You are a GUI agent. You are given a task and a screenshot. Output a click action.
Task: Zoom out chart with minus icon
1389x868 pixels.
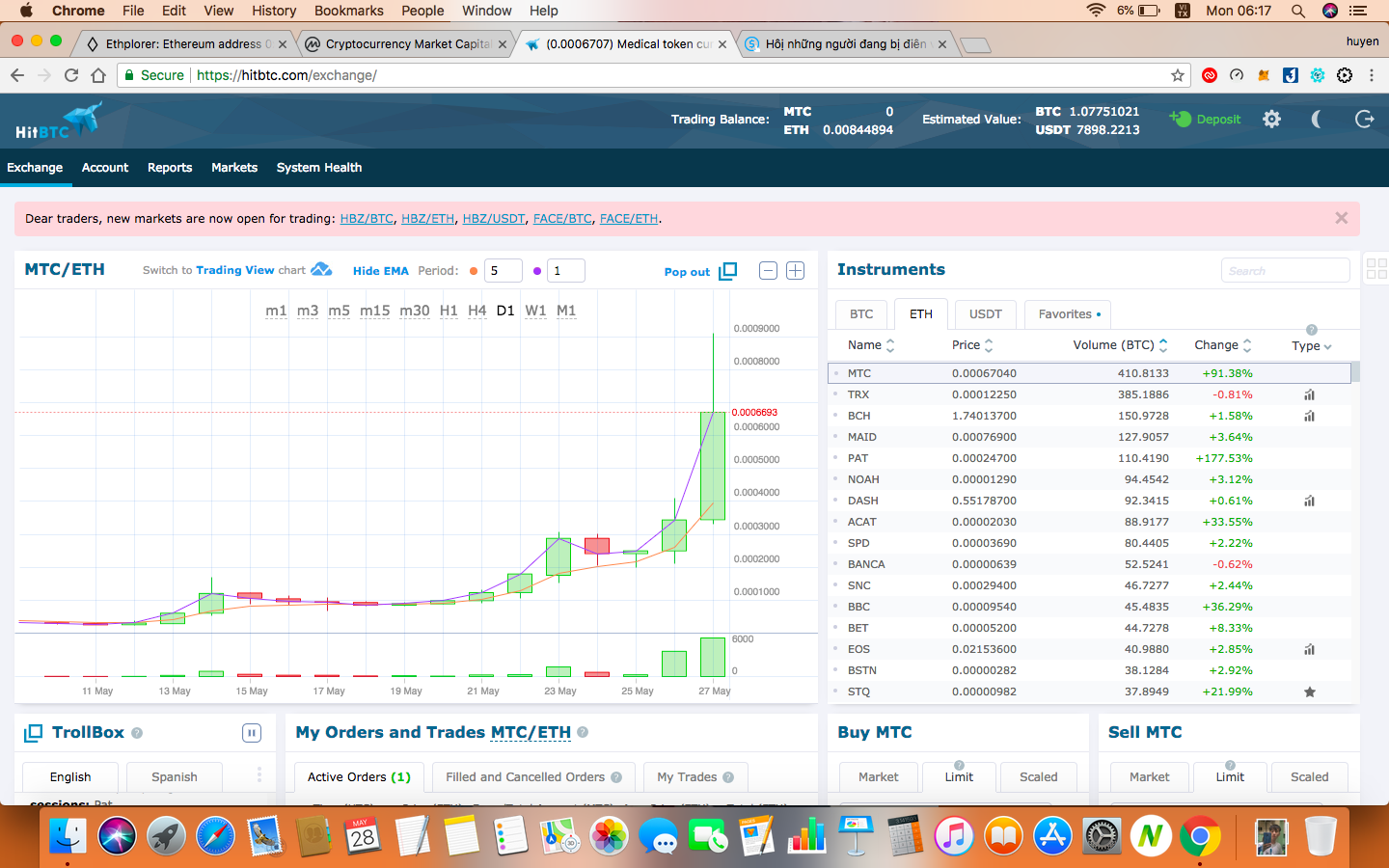tap(768, 271)
